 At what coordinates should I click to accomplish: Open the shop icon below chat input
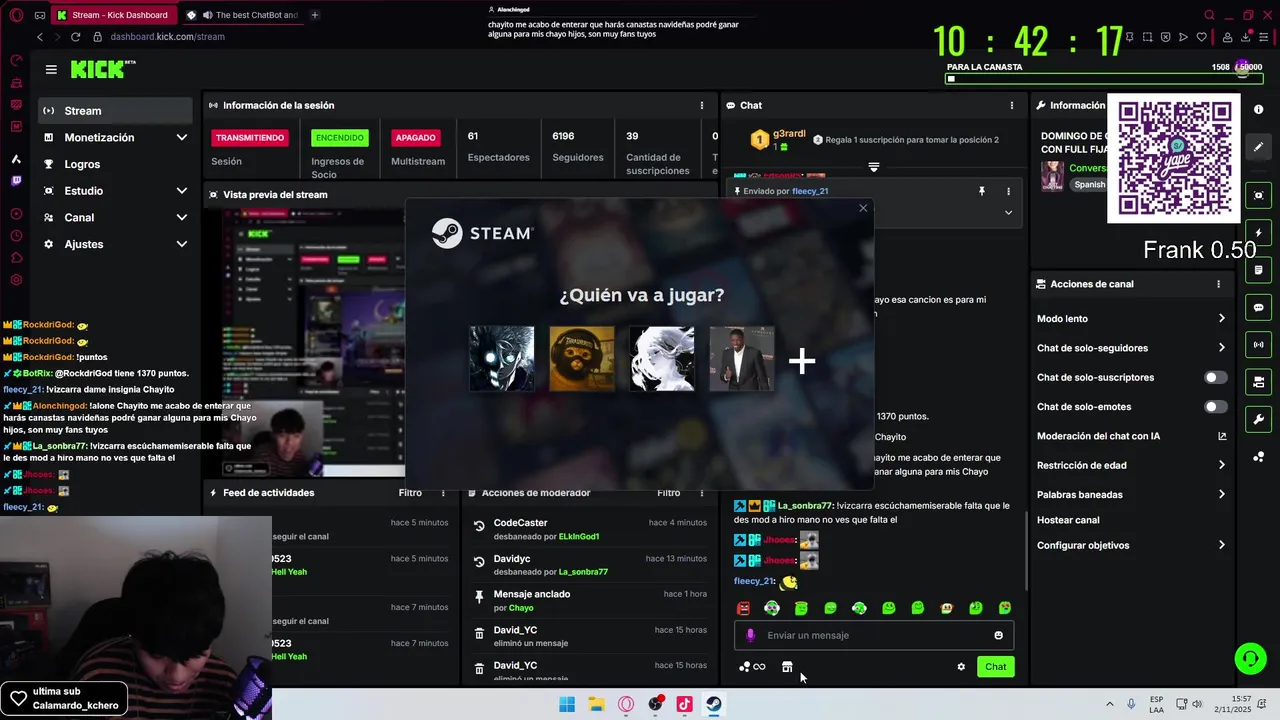click(x=787, y=667)
